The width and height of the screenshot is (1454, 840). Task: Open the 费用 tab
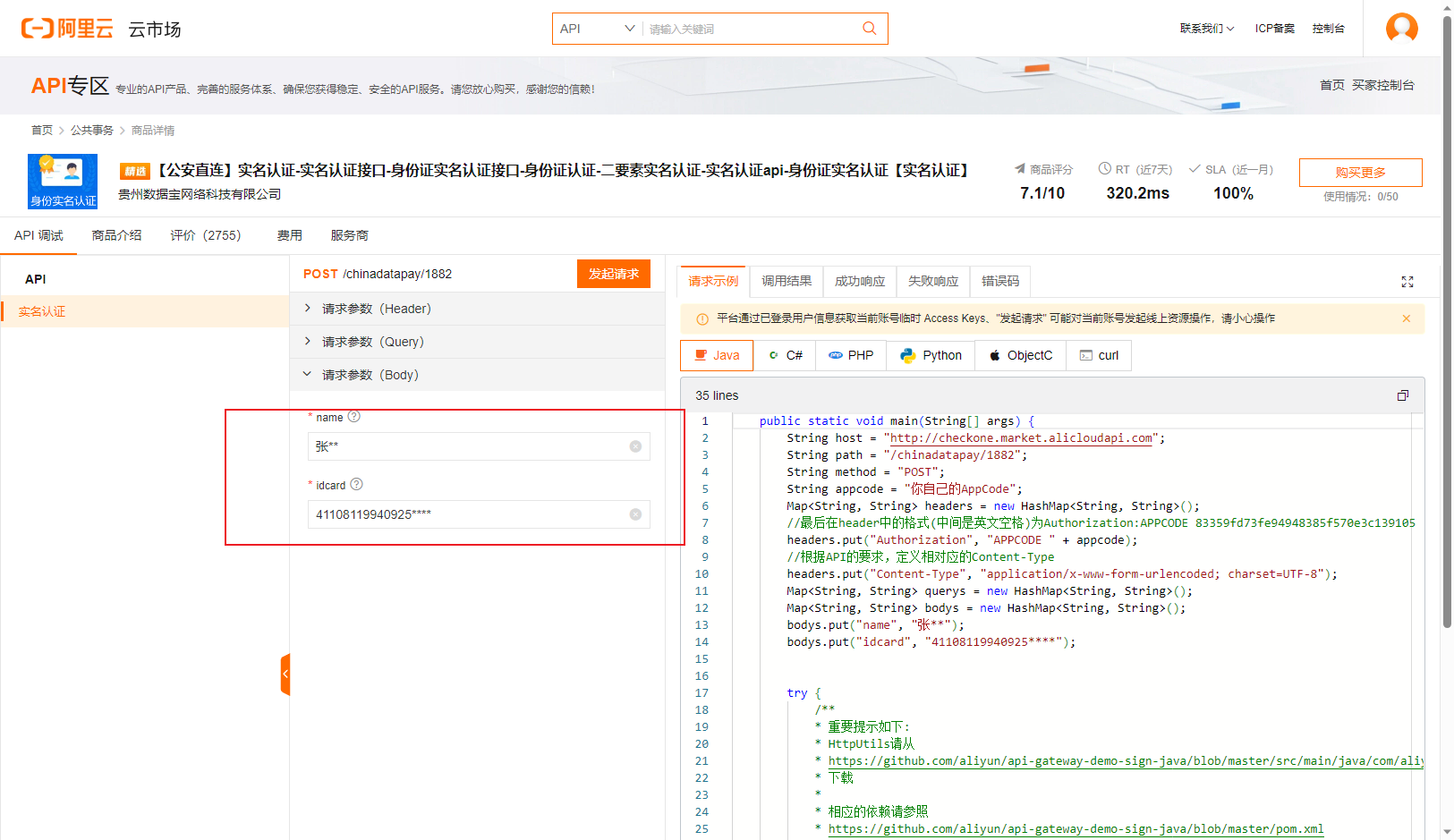[x=289, y=235]
